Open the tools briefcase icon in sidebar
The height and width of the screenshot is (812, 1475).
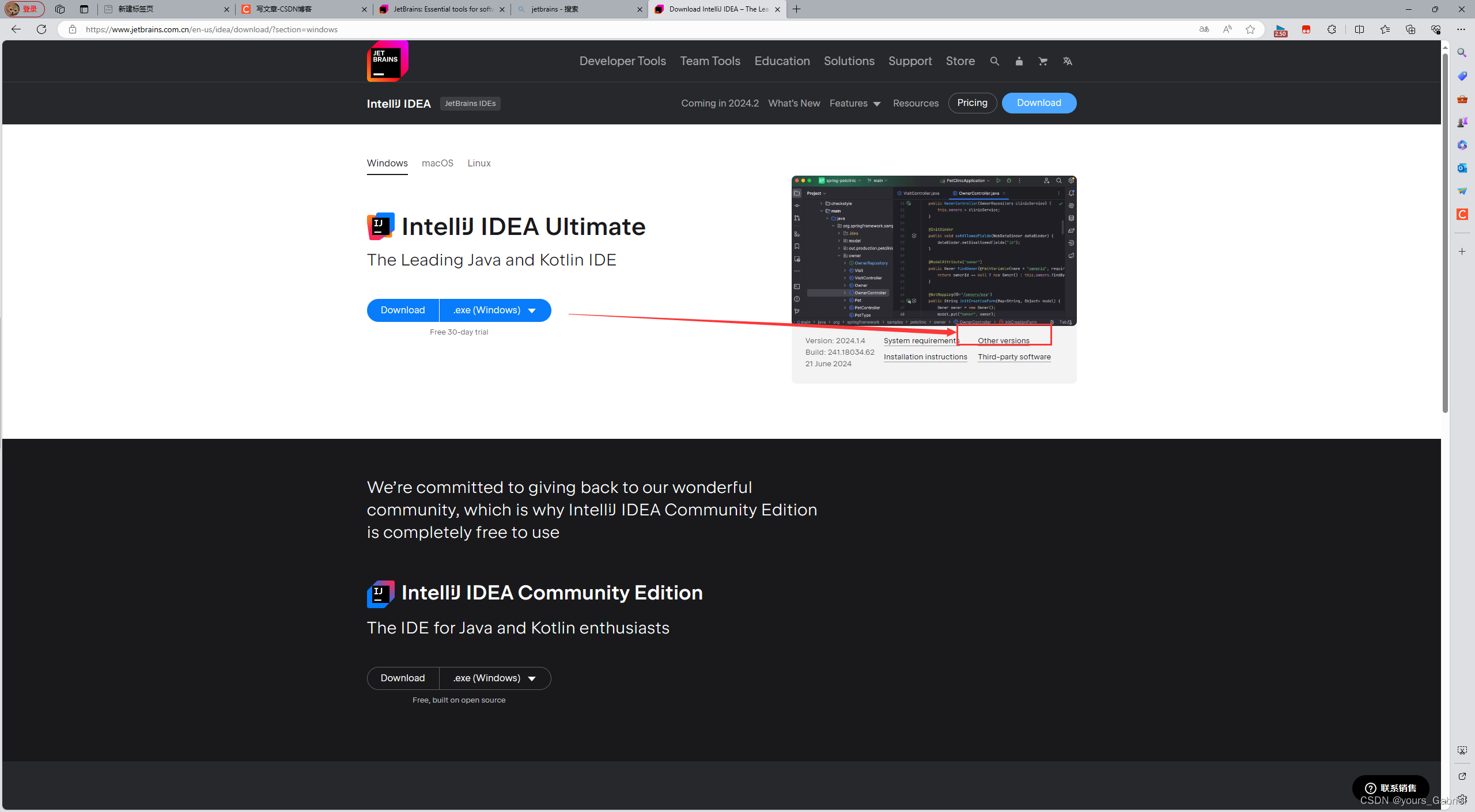(1462, 99)
